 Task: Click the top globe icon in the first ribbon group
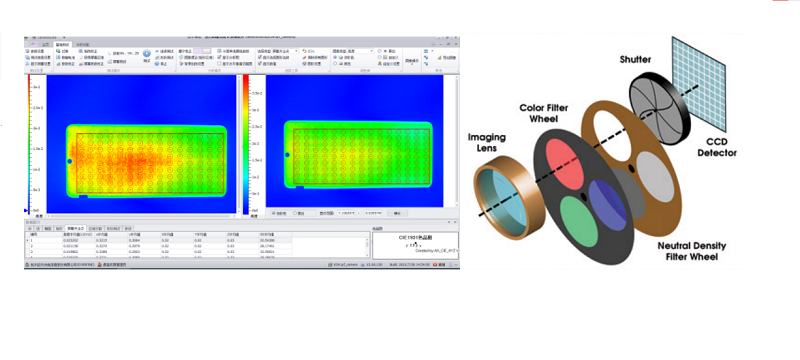coord(28,51)
